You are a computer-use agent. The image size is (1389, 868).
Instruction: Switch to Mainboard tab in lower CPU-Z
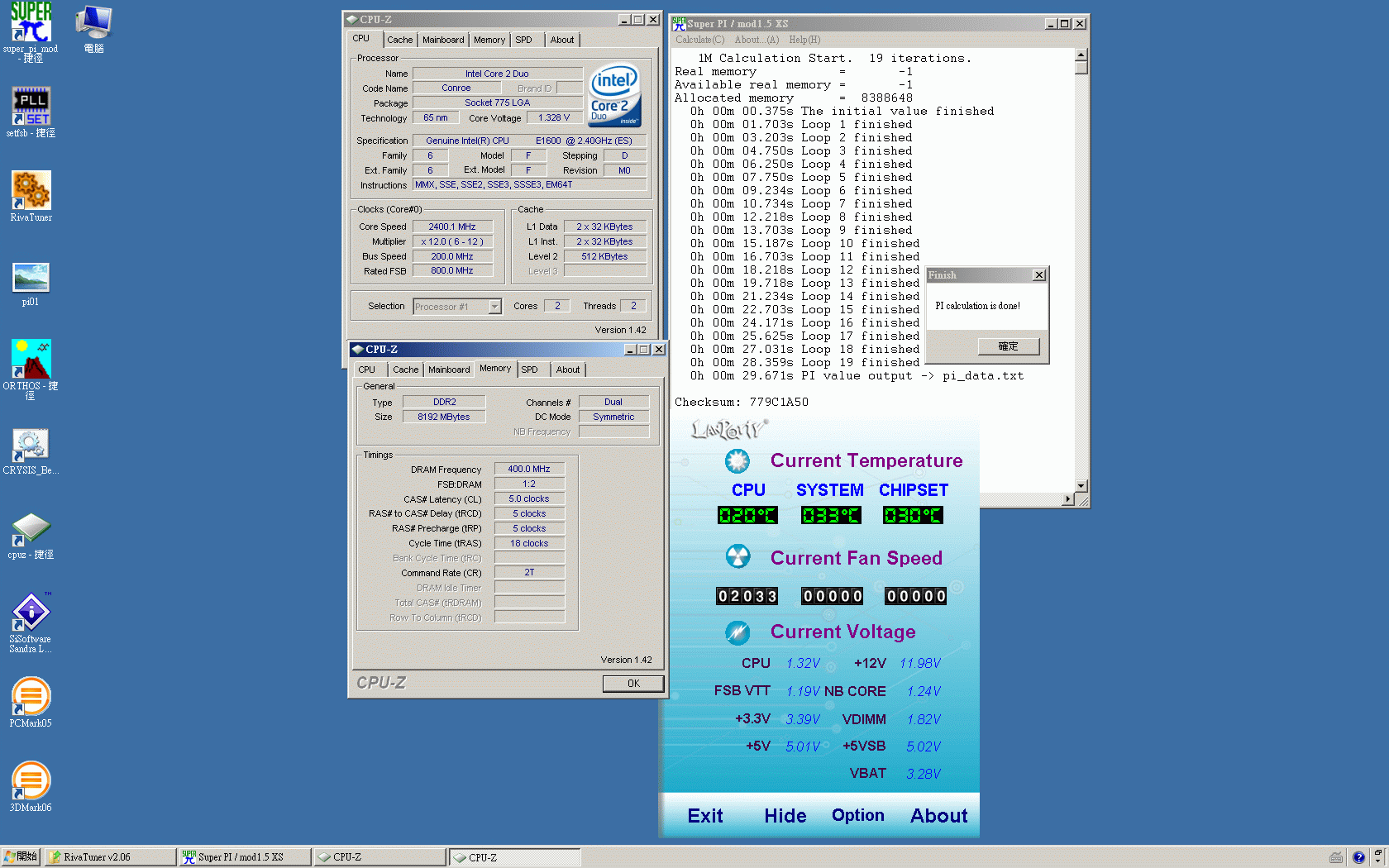tap(449, 370)
